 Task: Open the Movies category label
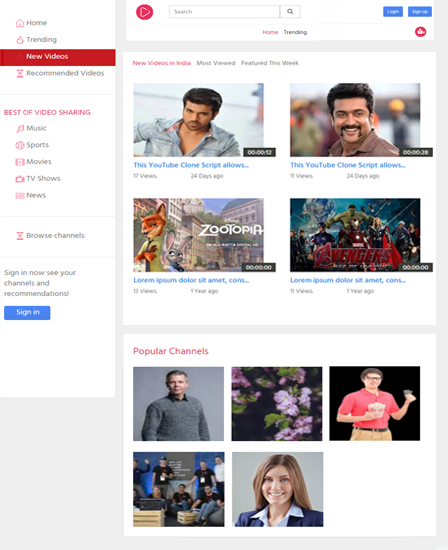pos(39,162)
